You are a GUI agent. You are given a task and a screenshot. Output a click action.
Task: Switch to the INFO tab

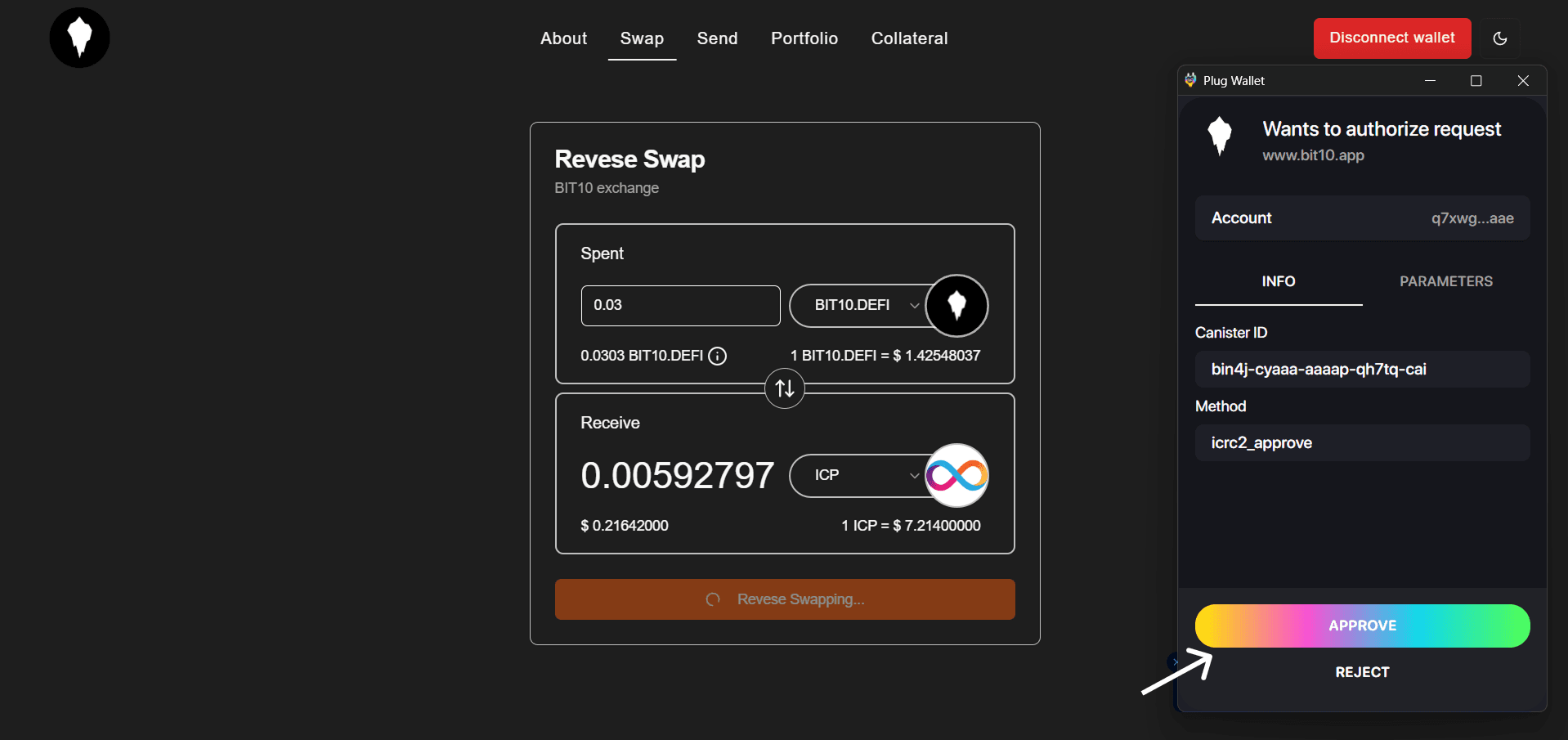[x=1279, y=281]
